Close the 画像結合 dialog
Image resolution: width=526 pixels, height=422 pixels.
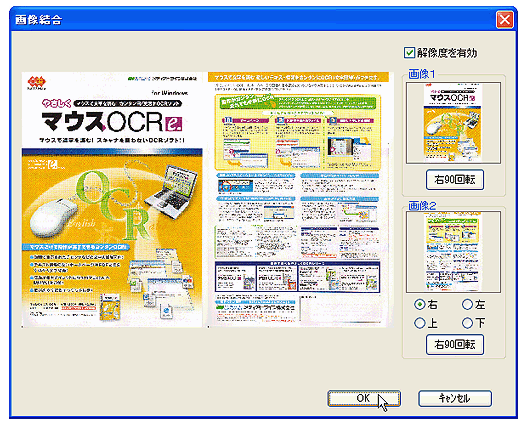(x=505, y=19)
